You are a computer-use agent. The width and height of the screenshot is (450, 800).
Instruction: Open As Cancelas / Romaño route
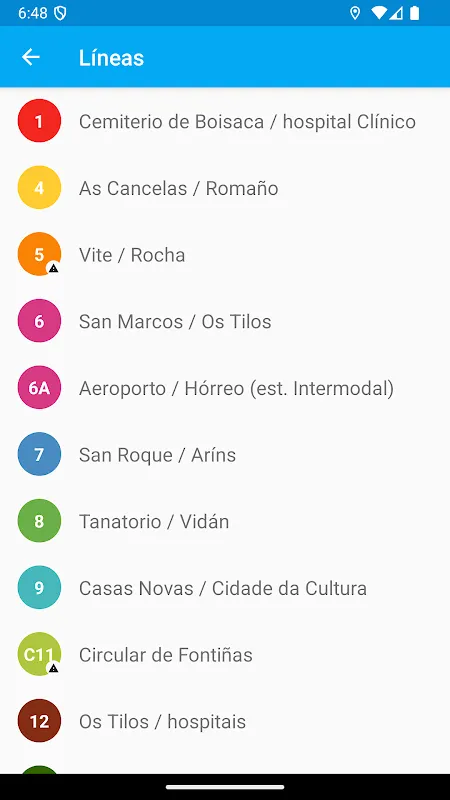[x=225, y=188]
